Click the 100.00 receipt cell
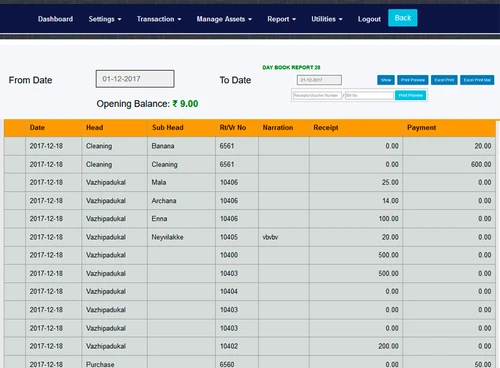500x368 pixels. pos(356,219)
